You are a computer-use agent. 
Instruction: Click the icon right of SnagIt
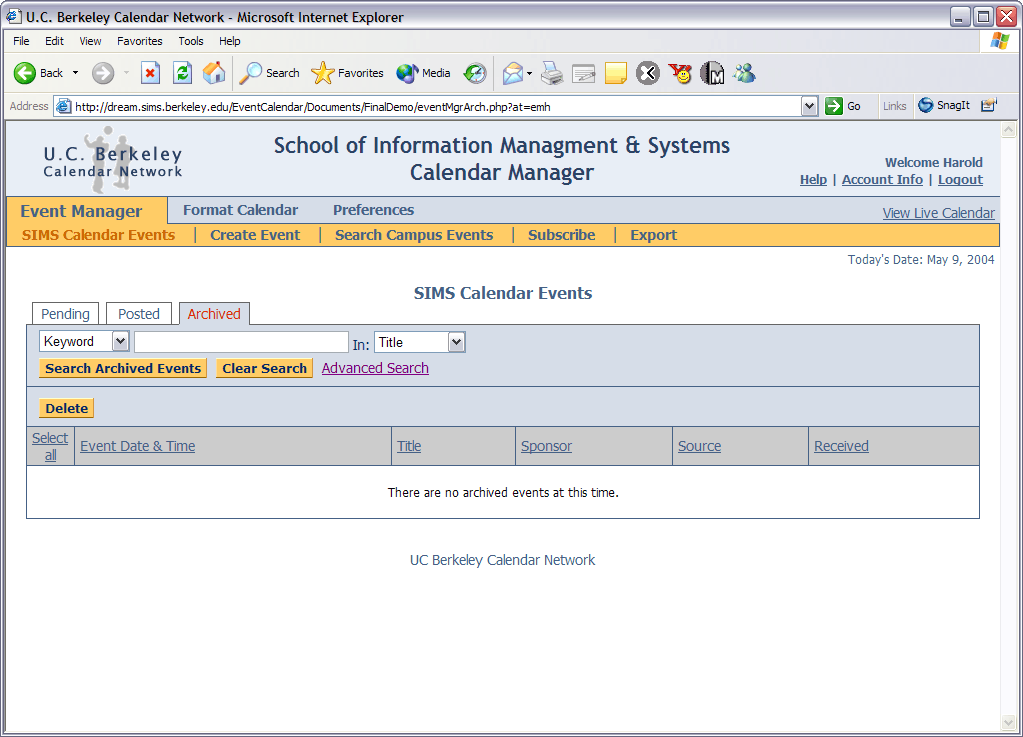989,106
